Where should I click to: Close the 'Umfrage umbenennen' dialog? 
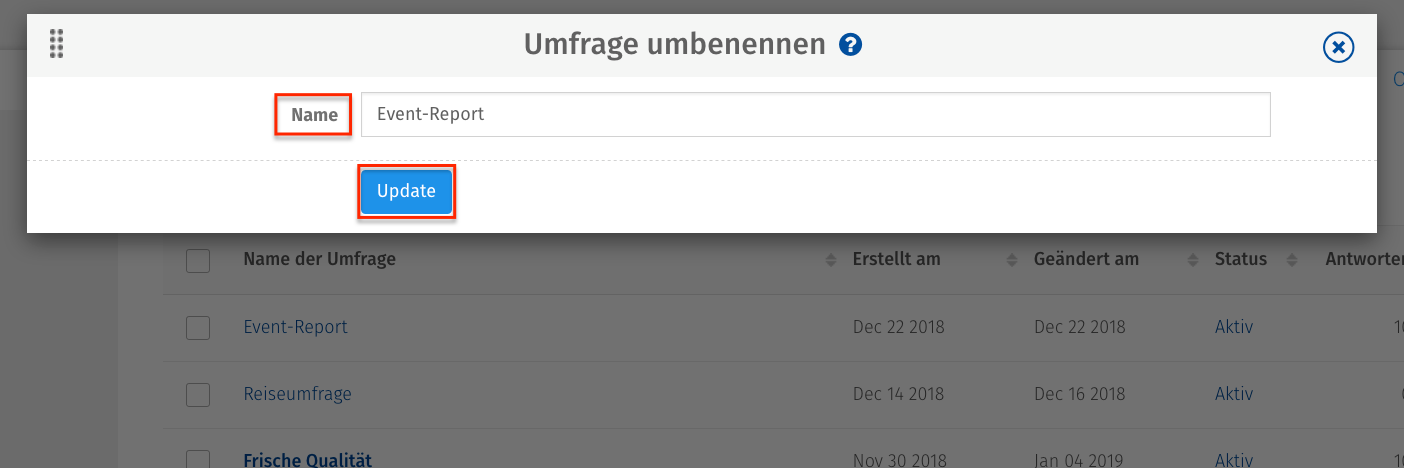click(1338, 47)
